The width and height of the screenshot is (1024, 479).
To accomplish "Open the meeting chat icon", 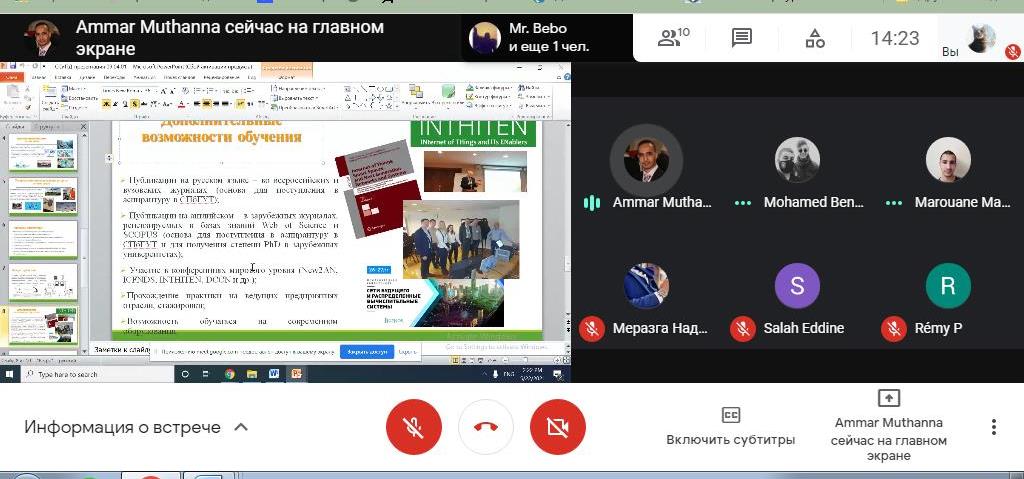I will [x=741, y=38].
